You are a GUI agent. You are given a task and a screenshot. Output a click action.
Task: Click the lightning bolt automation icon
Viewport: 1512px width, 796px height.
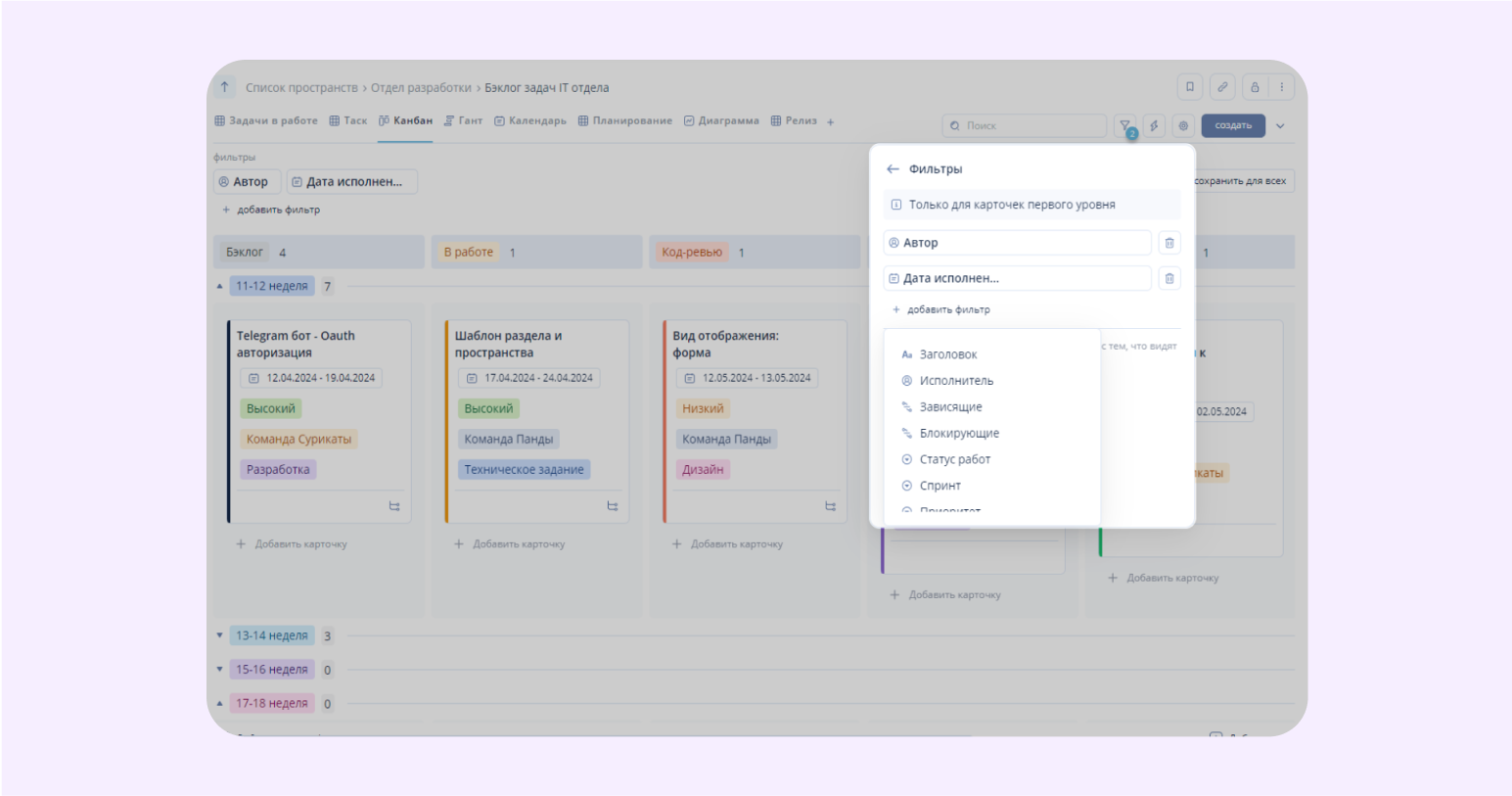[x=1154, y=125]
